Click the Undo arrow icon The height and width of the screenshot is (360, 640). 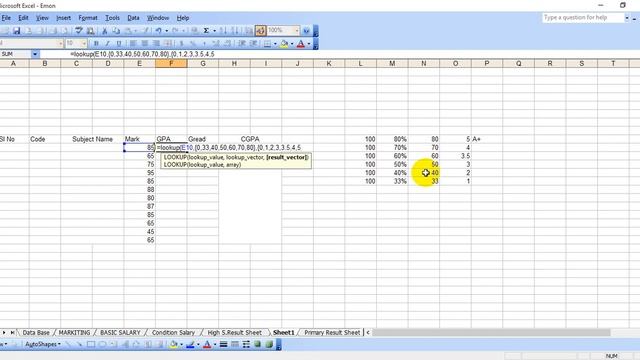[158, 31]
